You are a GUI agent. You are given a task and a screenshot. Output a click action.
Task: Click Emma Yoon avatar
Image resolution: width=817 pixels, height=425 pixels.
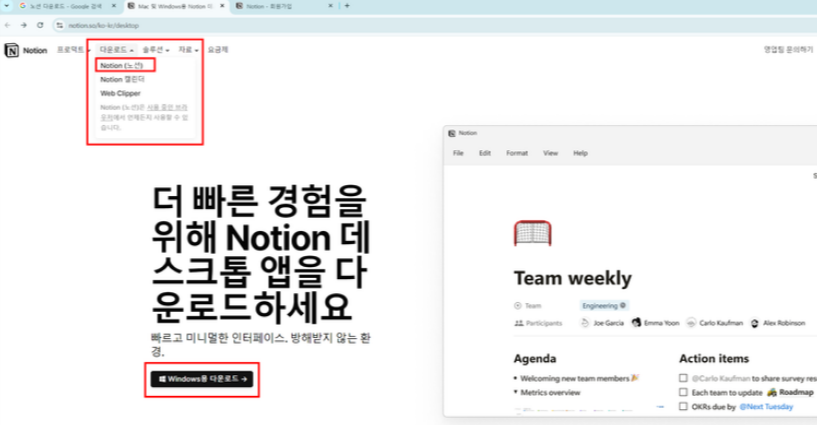pyautogui.click(x=636, y=323)
